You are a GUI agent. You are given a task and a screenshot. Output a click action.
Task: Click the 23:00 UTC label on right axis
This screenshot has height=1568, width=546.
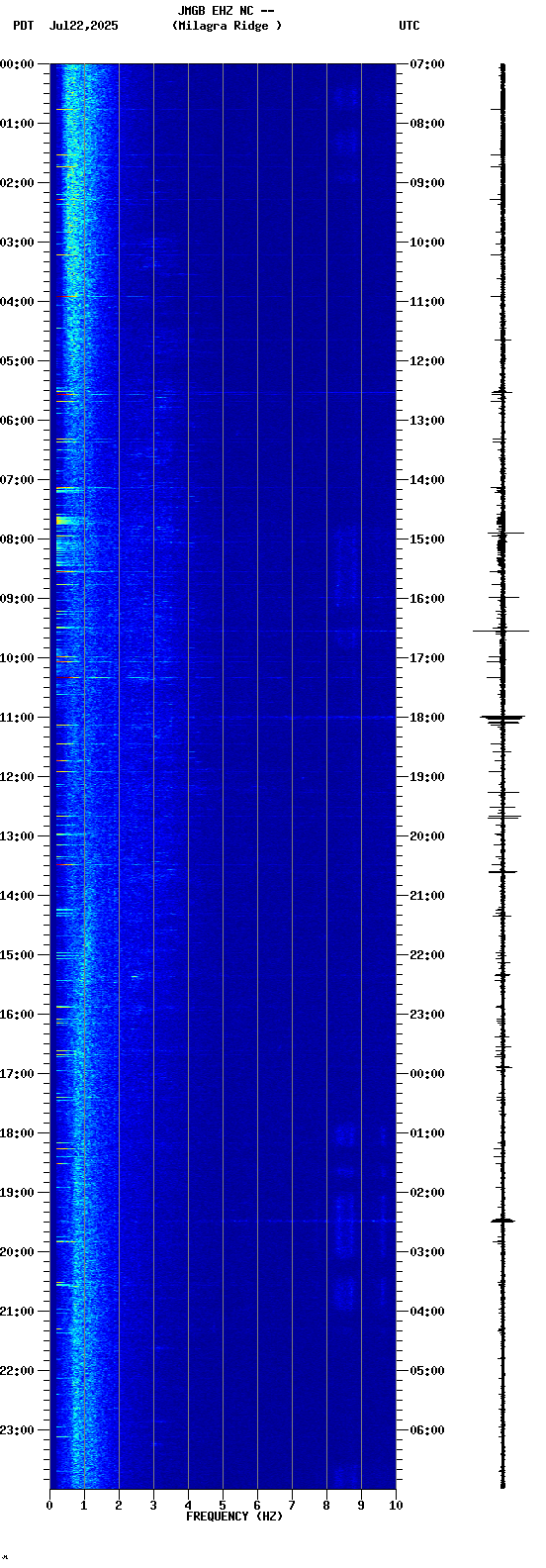coord(427,1015)
